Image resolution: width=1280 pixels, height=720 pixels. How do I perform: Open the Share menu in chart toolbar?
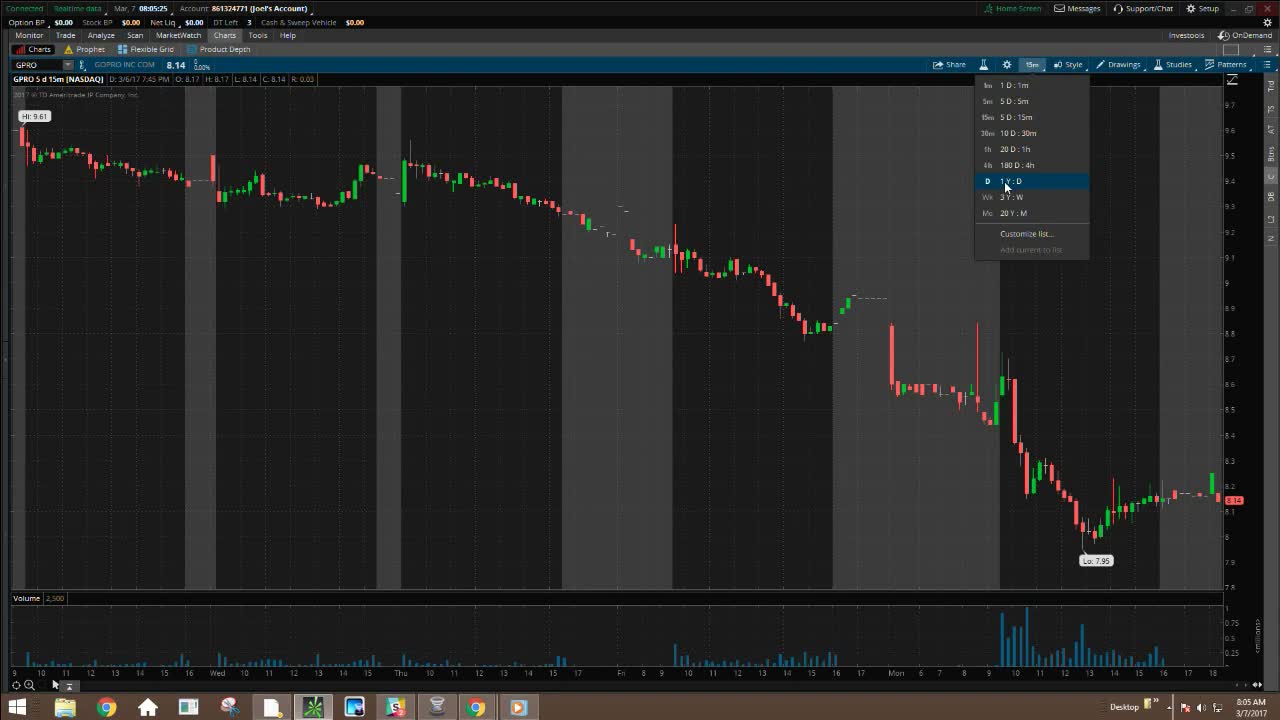coord(949,65)
